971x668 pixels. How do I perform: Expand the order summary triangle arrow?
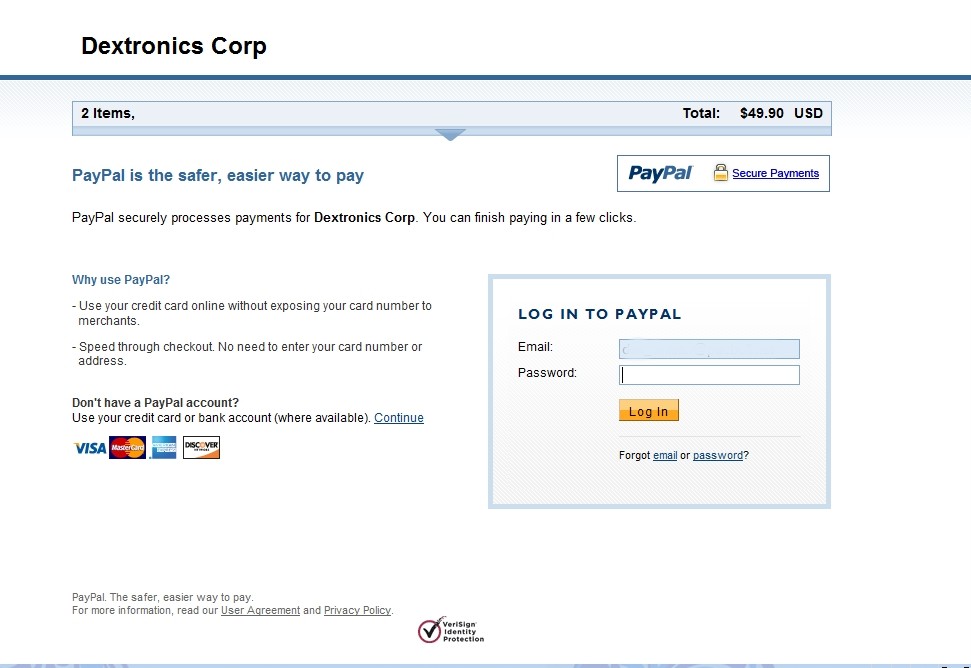click(450, 135)
